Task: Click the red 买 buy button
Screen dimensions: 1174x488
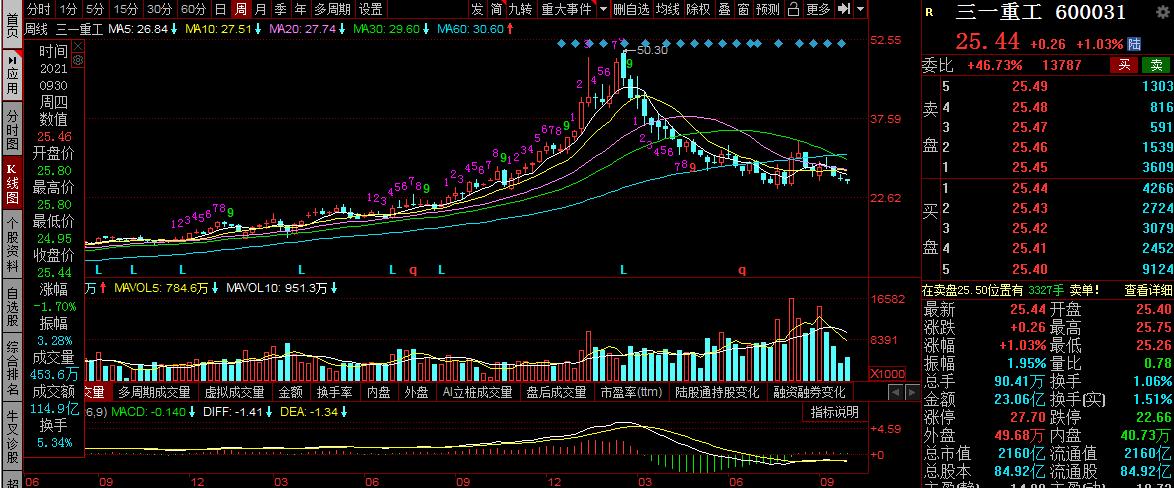Action: point(1124,65)
